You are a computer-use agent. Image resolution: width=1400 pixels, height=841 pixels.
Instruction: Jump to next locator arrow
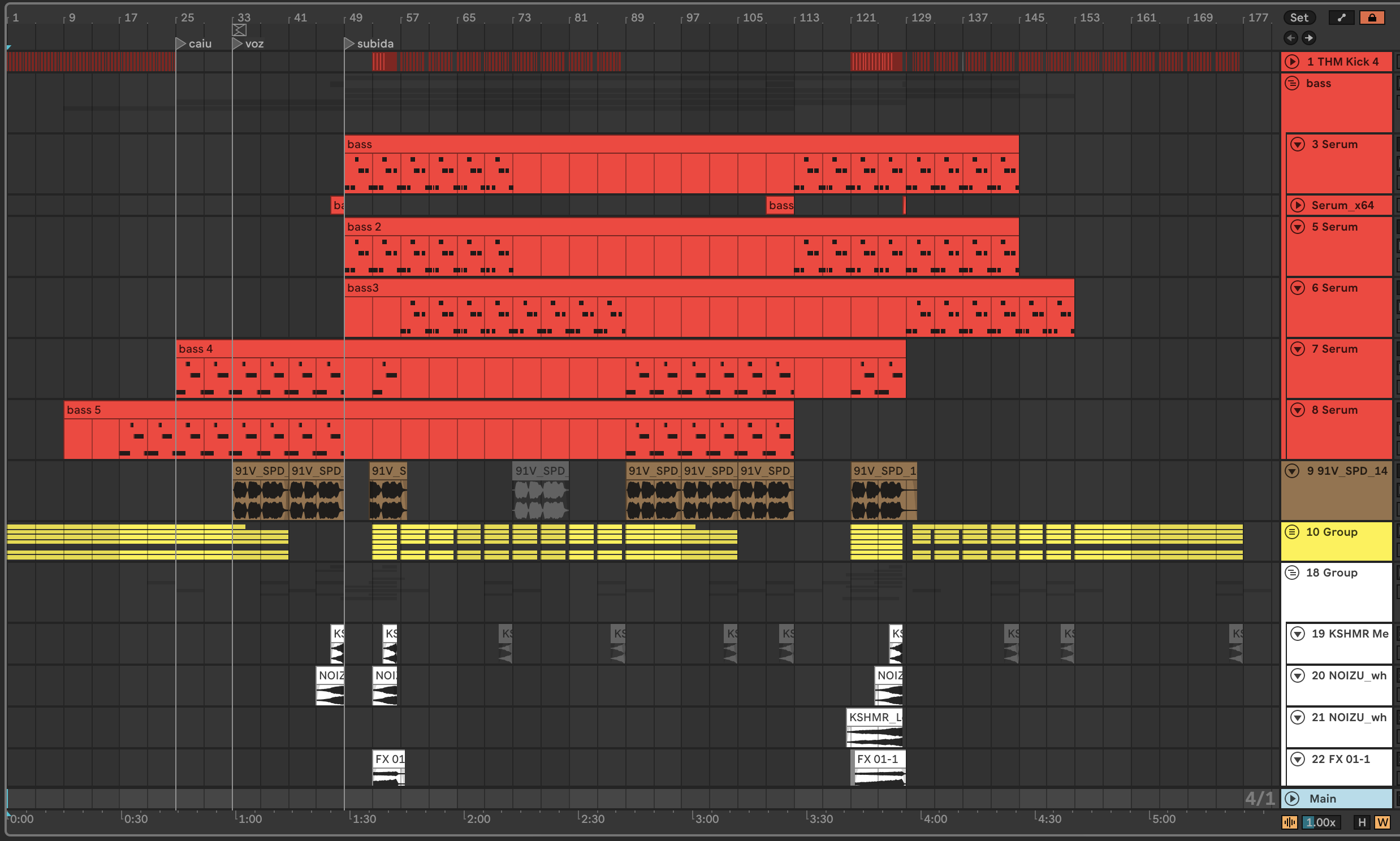tap(1309, 38)
